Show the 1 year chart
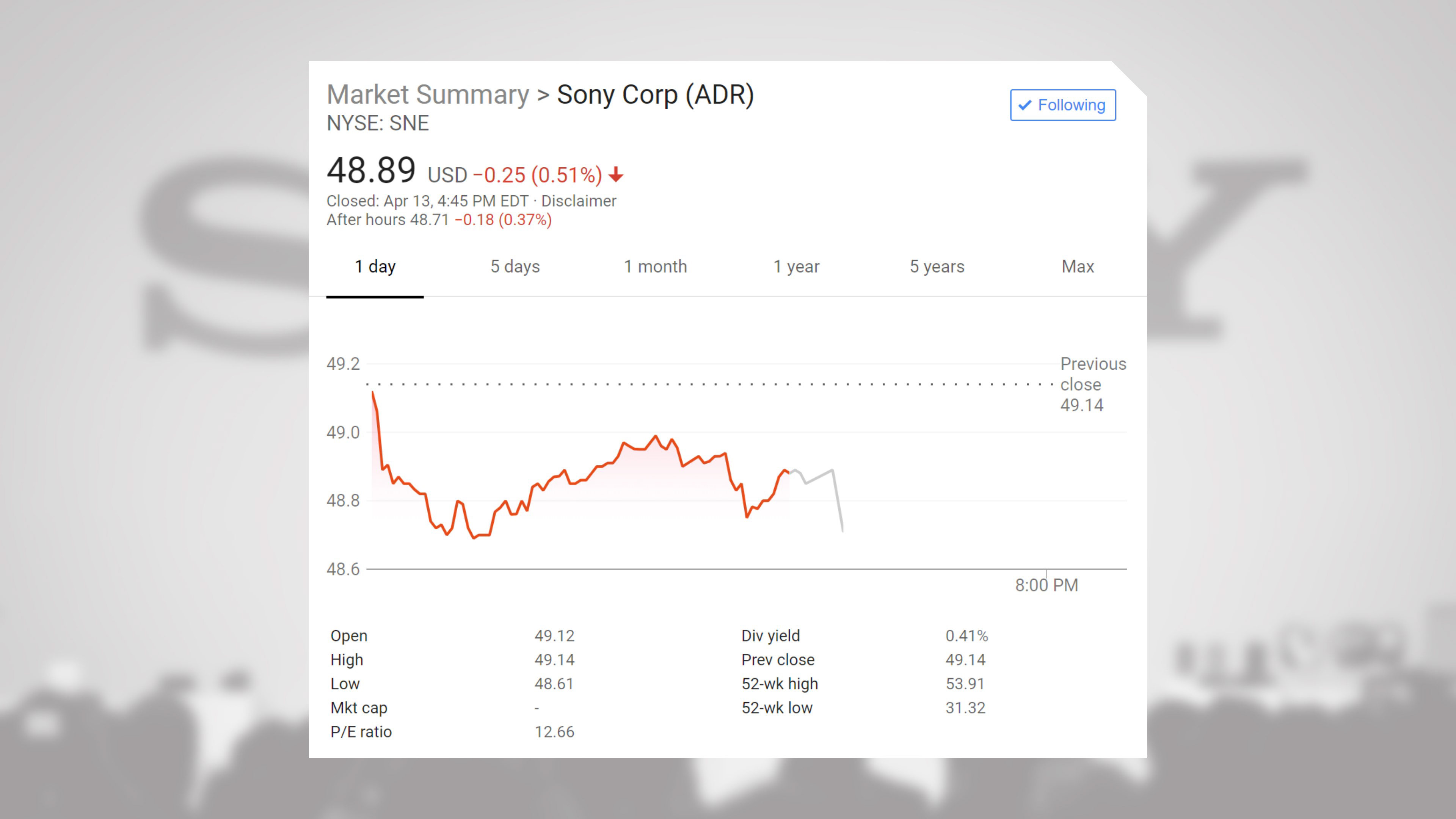Viewport: 1456px width, 819px height. tap(796, 267)
